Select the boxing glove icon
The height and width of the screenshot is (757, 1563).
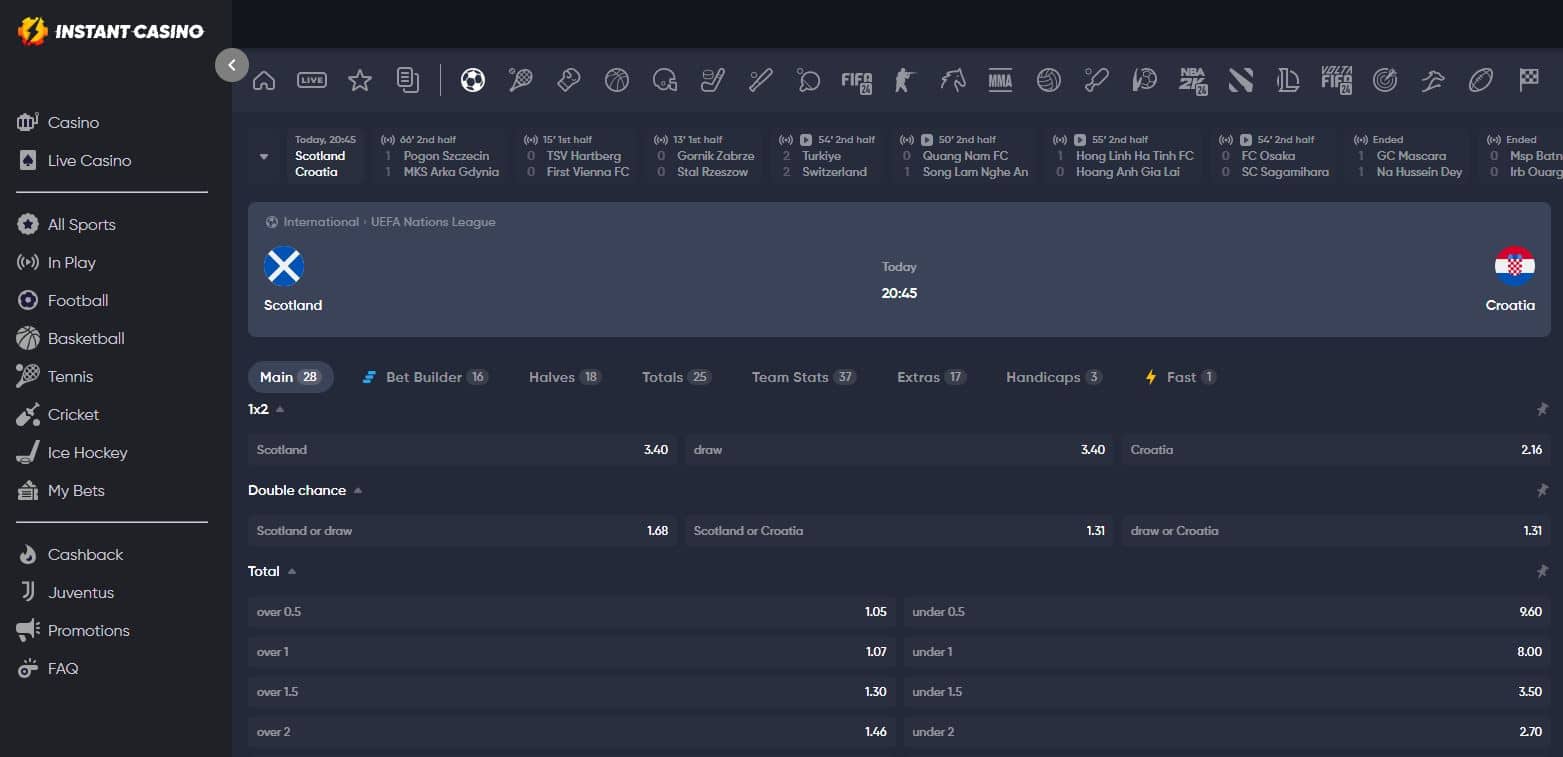(569, 80)
